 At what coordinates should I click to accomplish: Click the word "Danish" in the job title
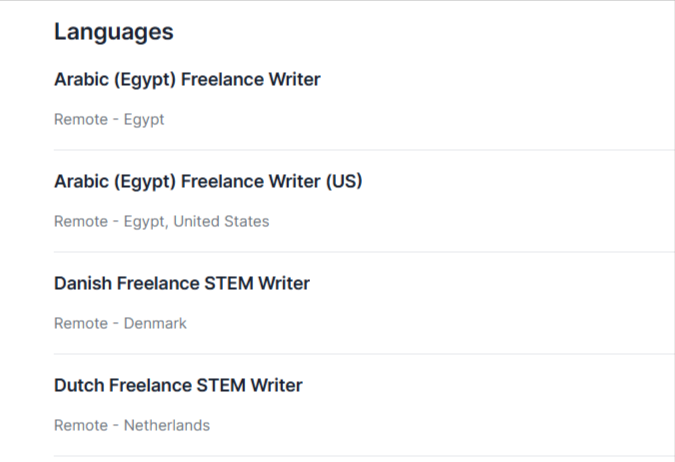point(83,283)
